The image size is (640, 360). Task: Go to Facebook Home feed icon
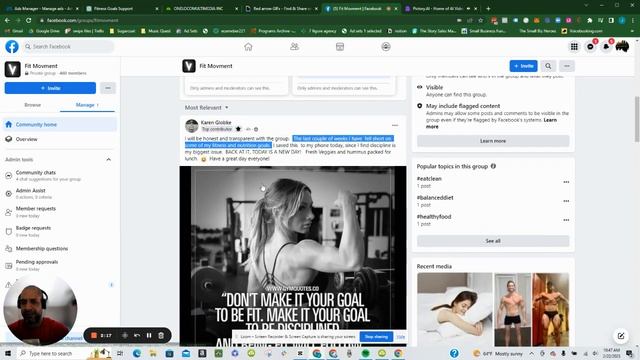(x=248, y=47)
